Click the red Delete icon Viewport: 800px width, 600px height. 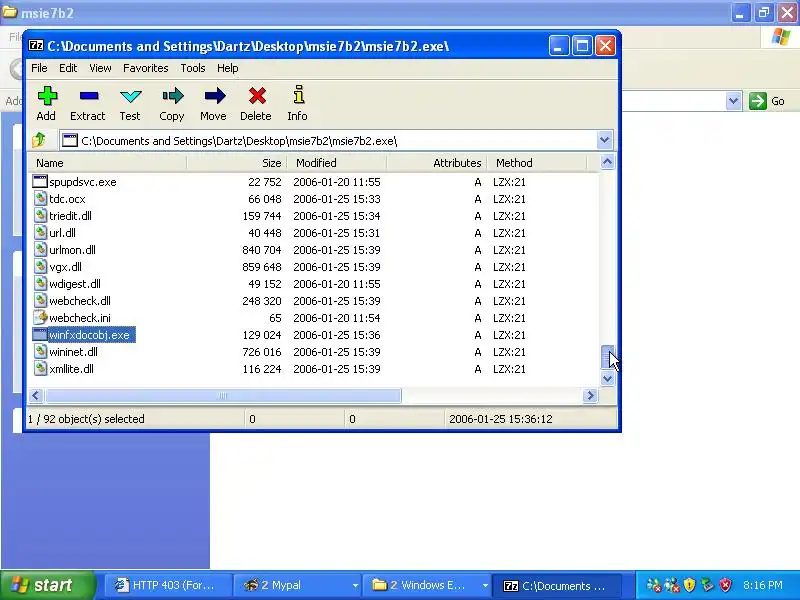[x=257, y=96]
